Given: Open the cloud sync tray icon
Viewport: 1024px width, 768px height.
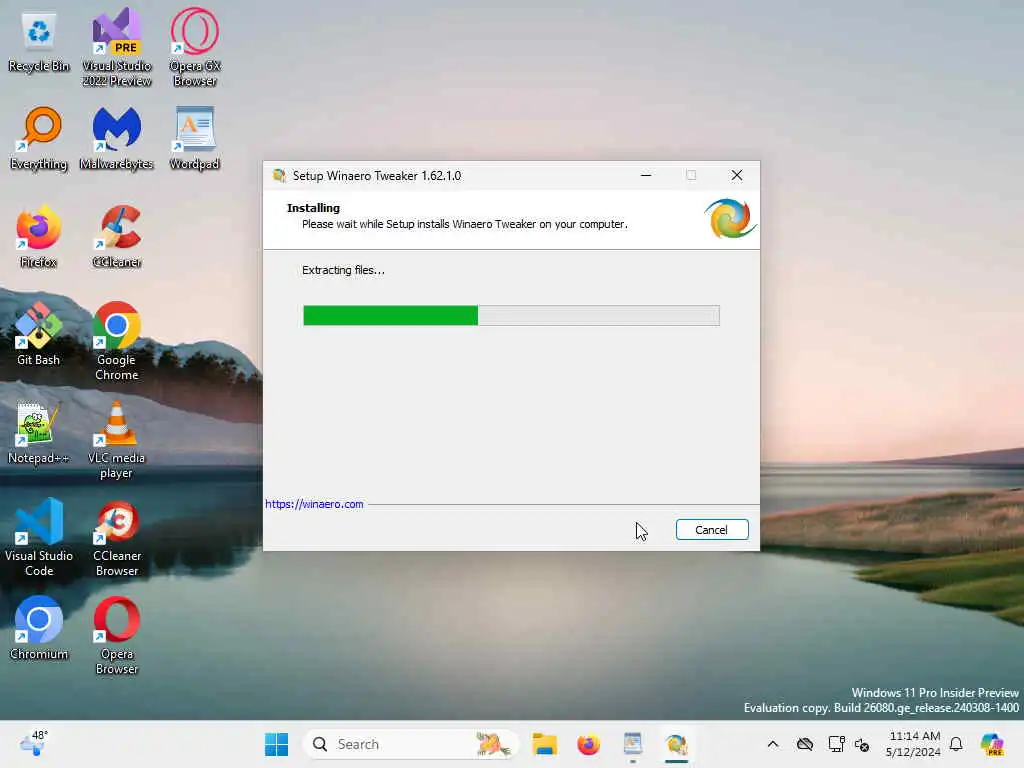Looking at the screenshot, I should [805, 744].
